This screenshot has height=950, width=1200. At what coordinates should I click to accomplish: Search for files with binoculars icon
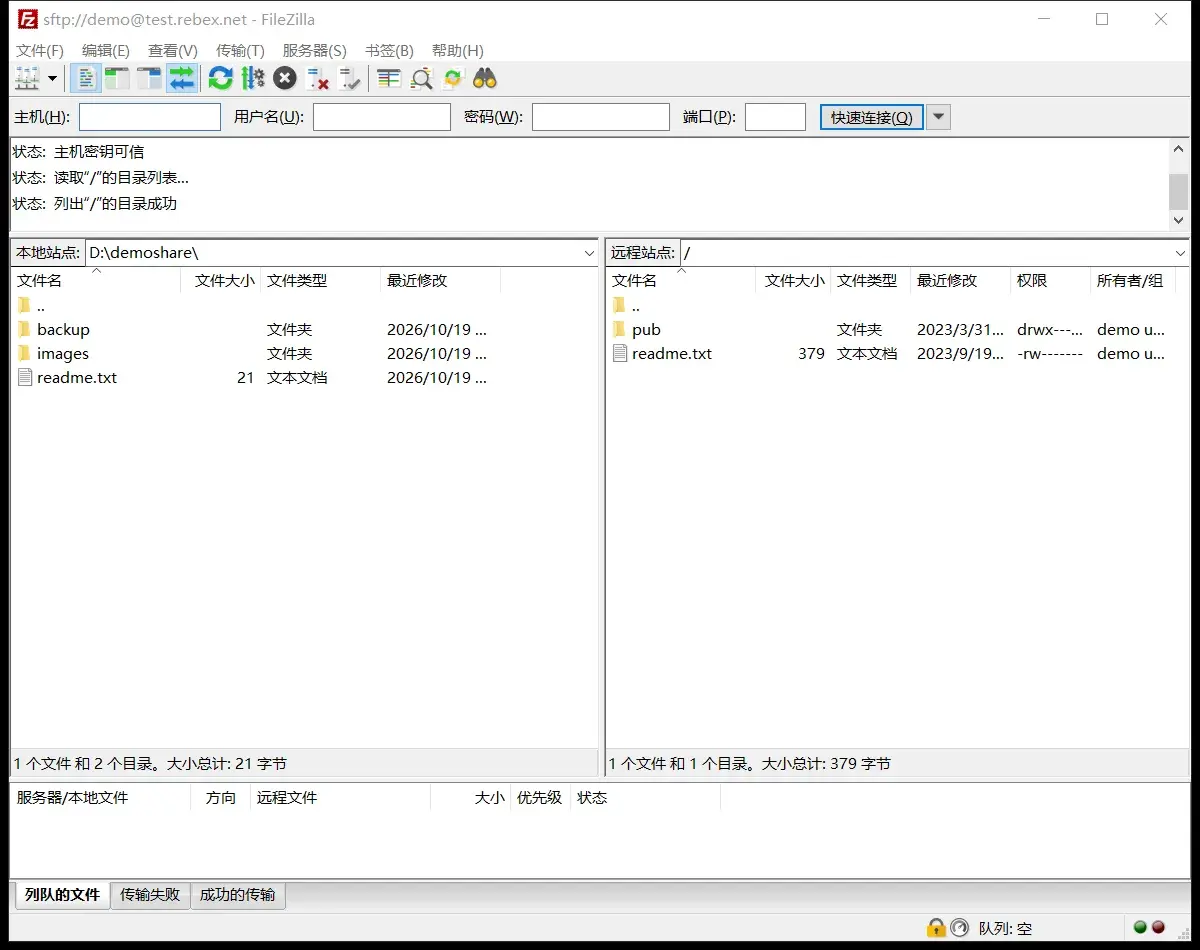(x=485, y=78)
